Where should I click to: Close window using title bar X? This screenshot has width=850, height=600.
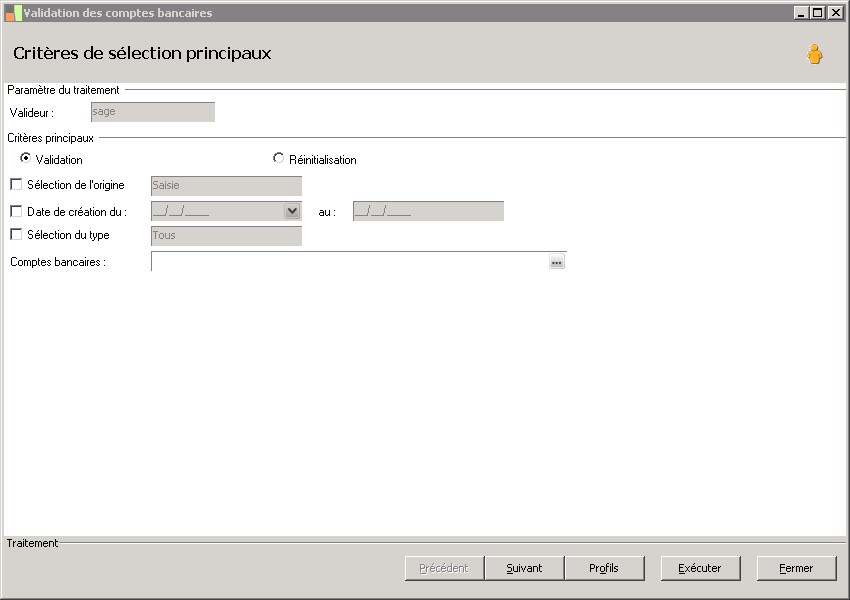(835, 13)
